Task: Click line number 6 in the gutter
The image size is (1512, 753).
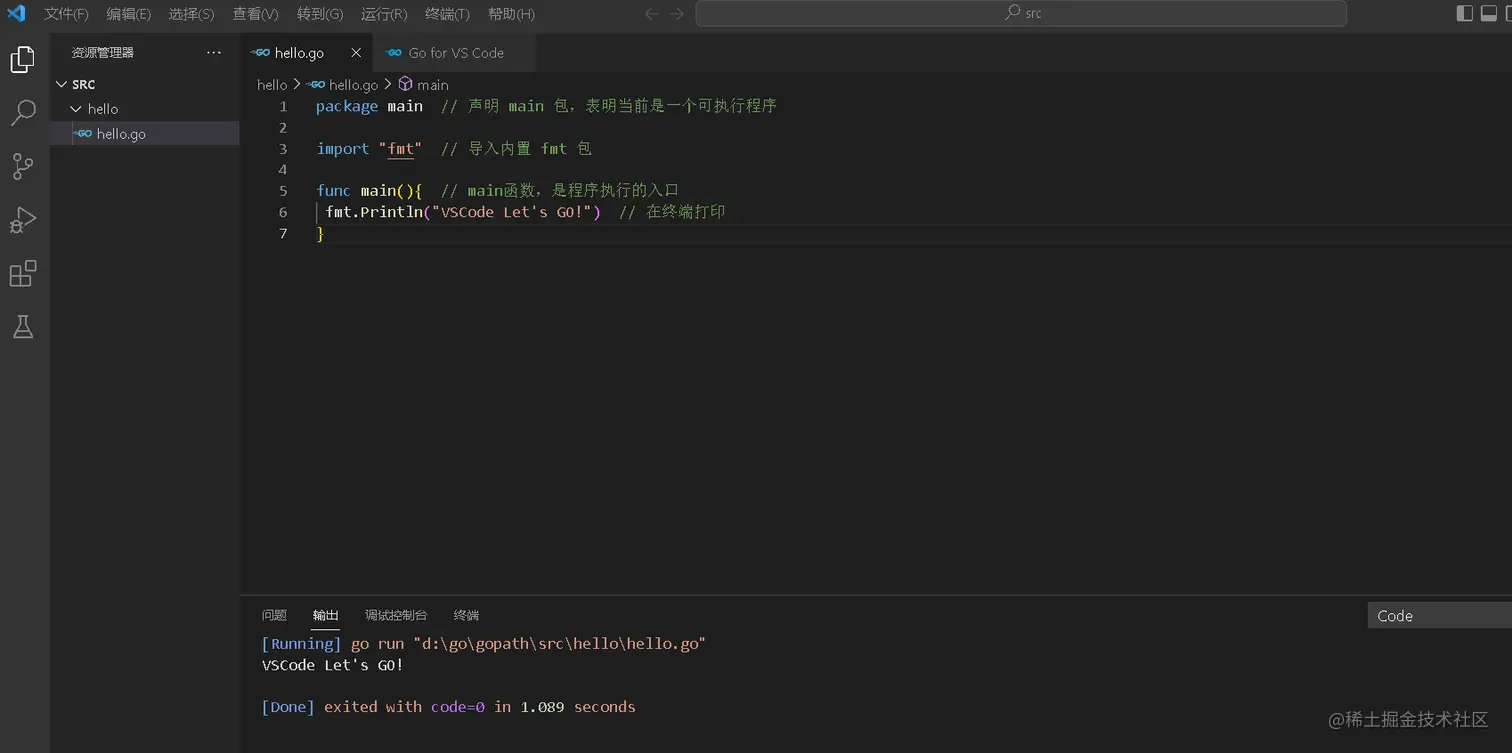Action: [283, 212]
